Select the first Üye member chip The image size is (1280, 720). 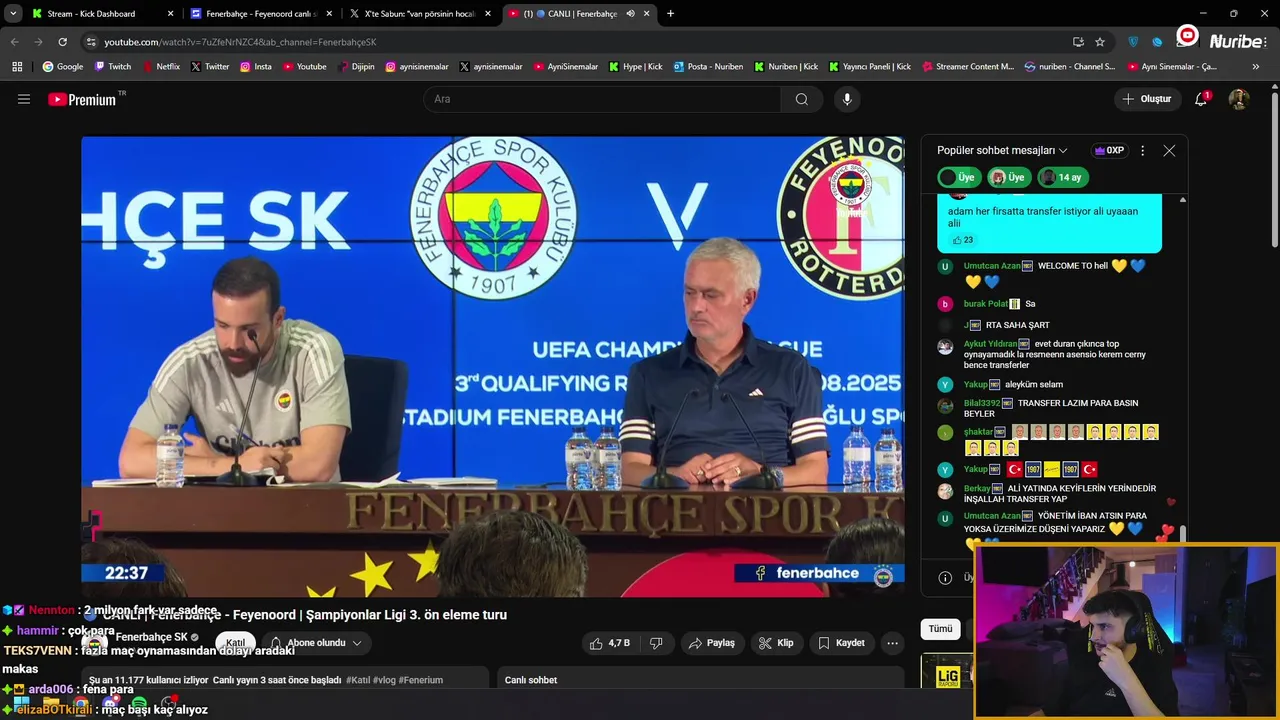pyautogui.click(x=958, y=177)
